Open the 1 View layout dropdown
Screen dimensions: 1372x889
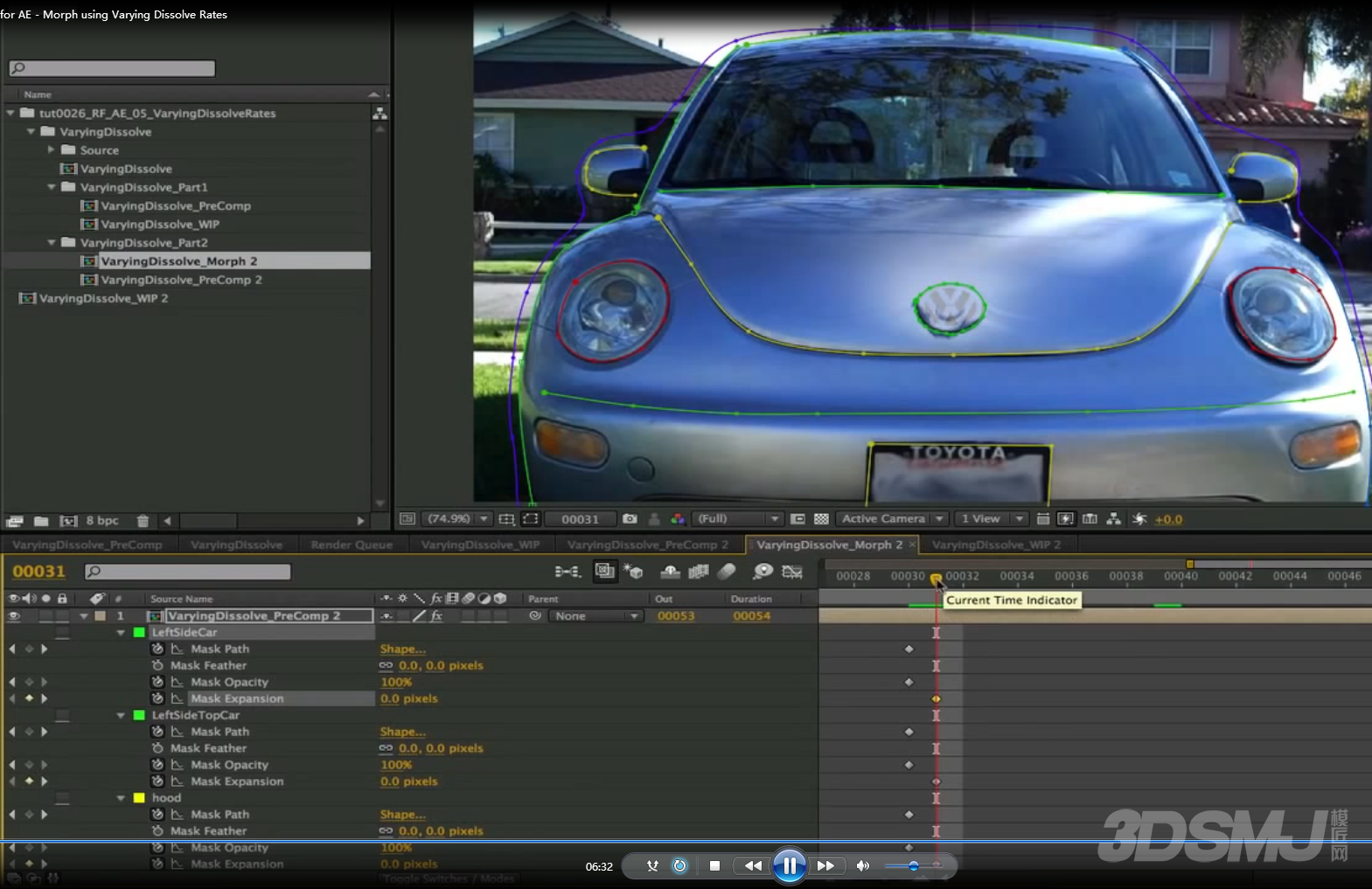click(x=991, y=518)
